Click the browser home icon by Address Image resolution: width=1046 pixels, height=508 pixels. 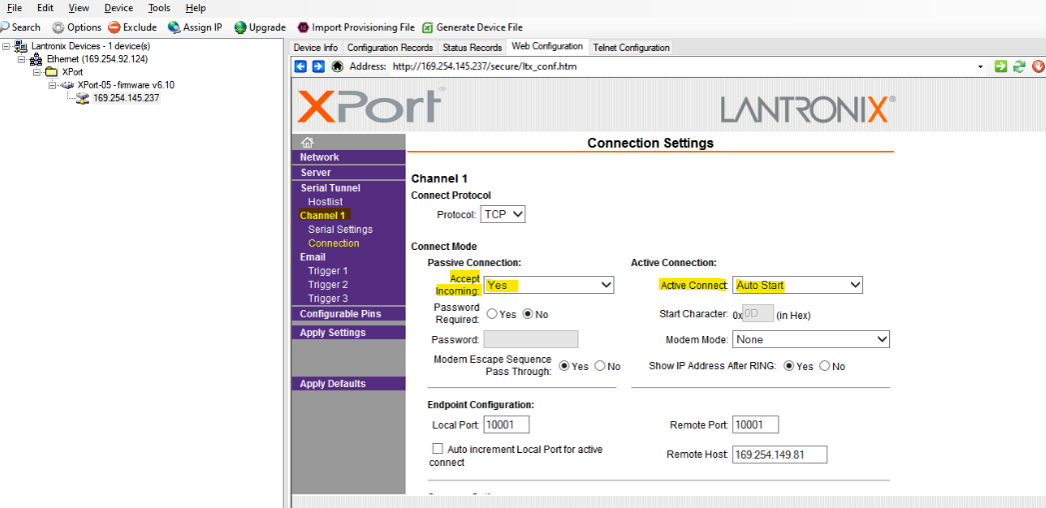tap(338, 67)
